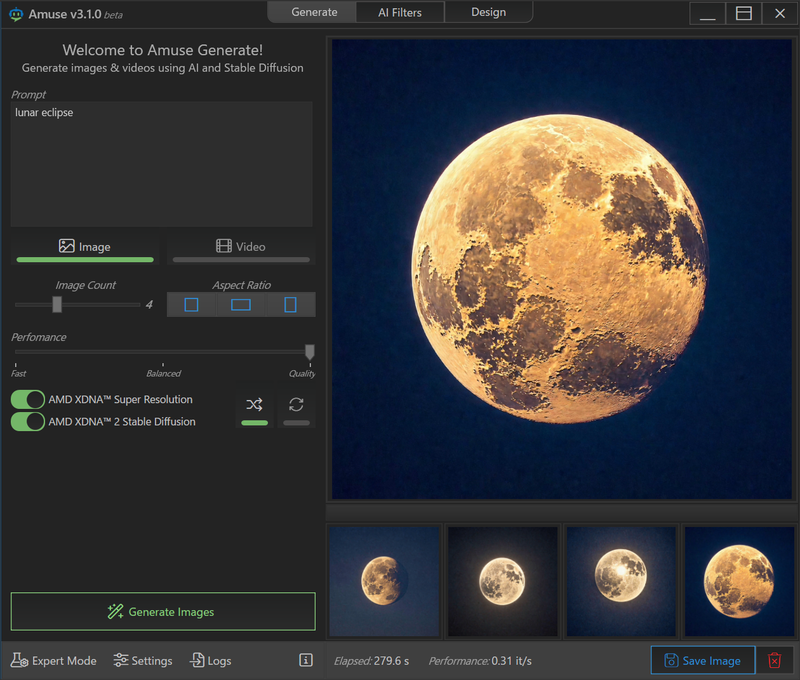Screen dimensions: 800x680
Task: Switch to the AI Filters tab
Action: click(399, 12)
